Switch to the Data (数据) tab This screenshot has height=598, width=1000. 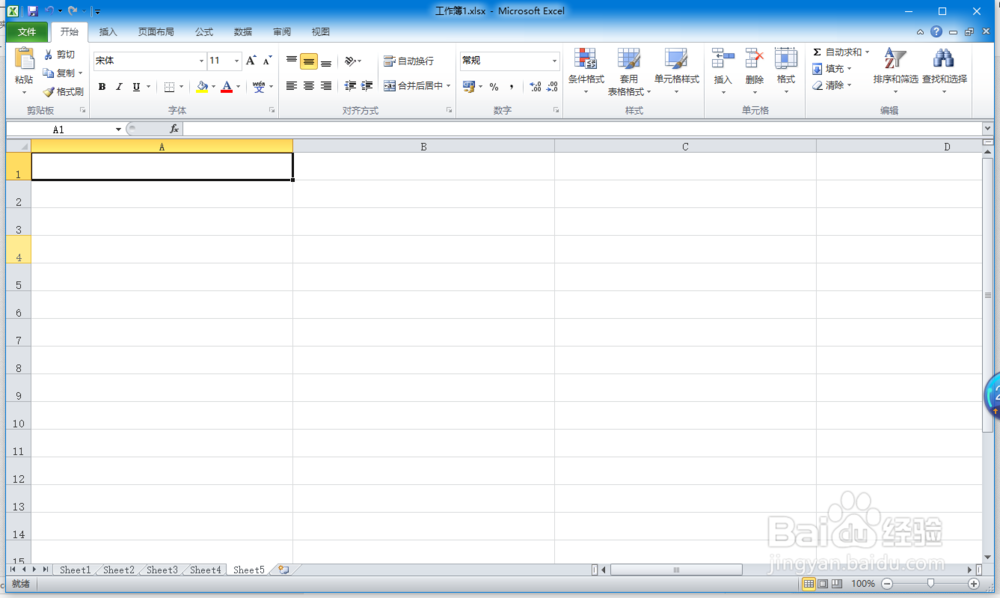pyautogui.click(x=242, y=32)
